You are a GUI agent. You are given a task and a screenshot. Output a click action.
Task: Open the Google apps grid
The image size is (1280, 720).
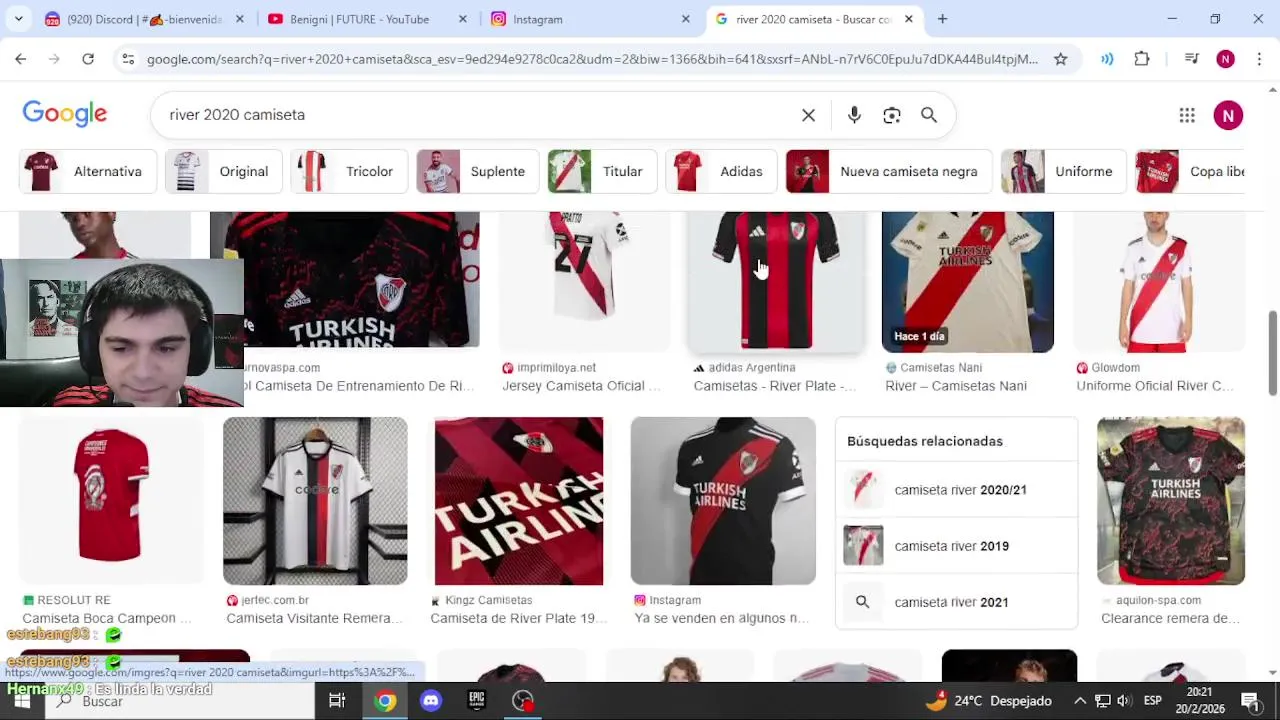(1187, 115)
